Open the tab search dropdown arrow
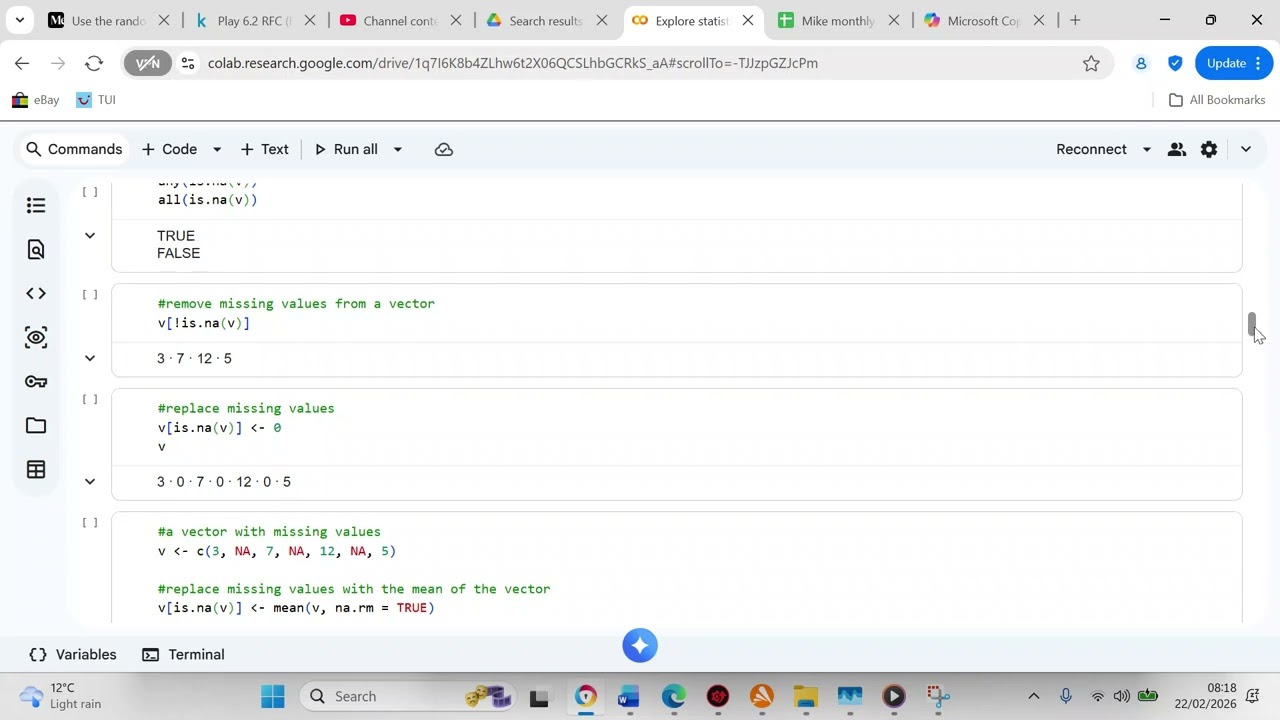This screenshot has width=1280, height=720. (19, 20)
